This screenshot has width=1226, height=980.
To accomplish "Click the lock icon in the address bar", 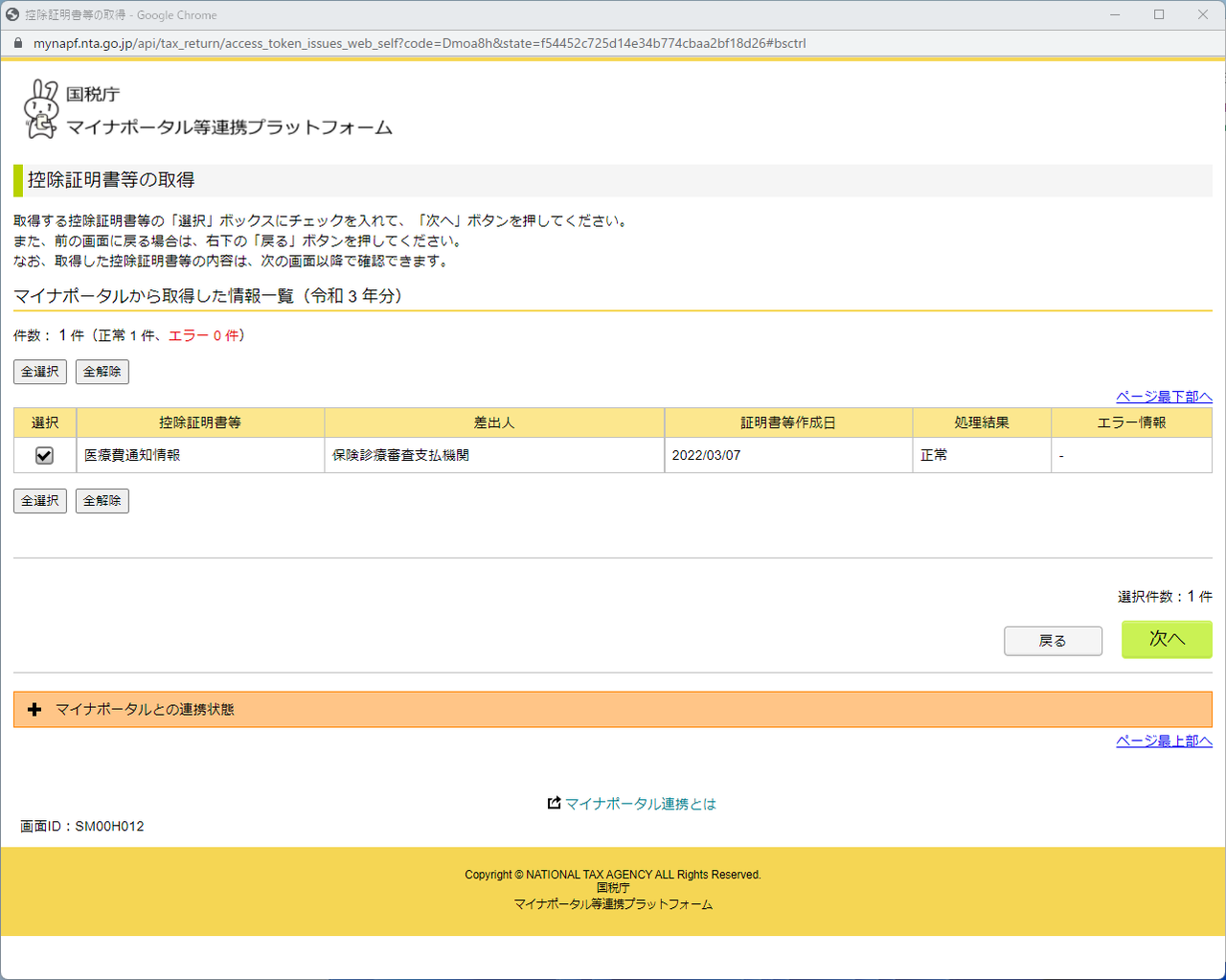I will 17,43.
